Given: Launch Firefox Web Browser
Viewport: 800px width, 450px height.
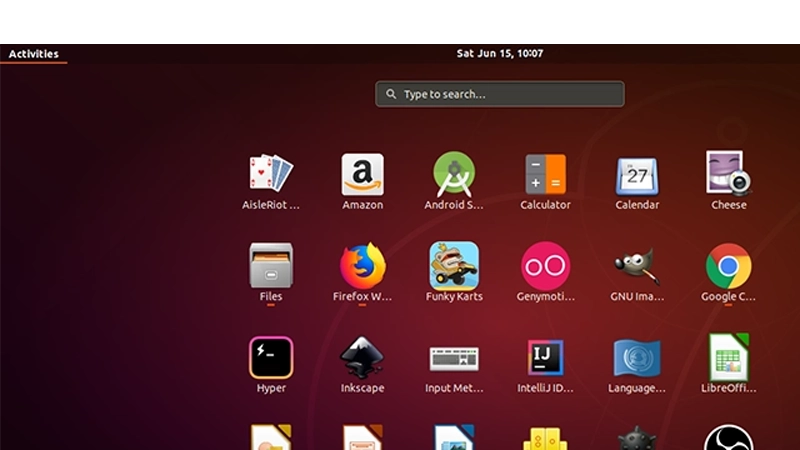Looking at the screenshot, I should tap(362, 273).
